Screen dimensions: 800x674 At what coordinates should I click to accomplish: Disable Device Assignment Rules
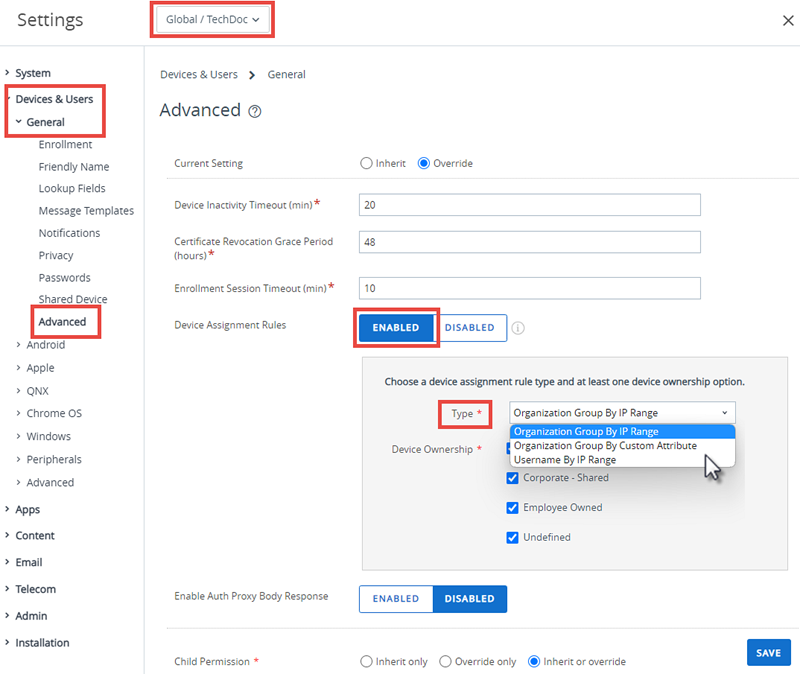coord(469,328)
